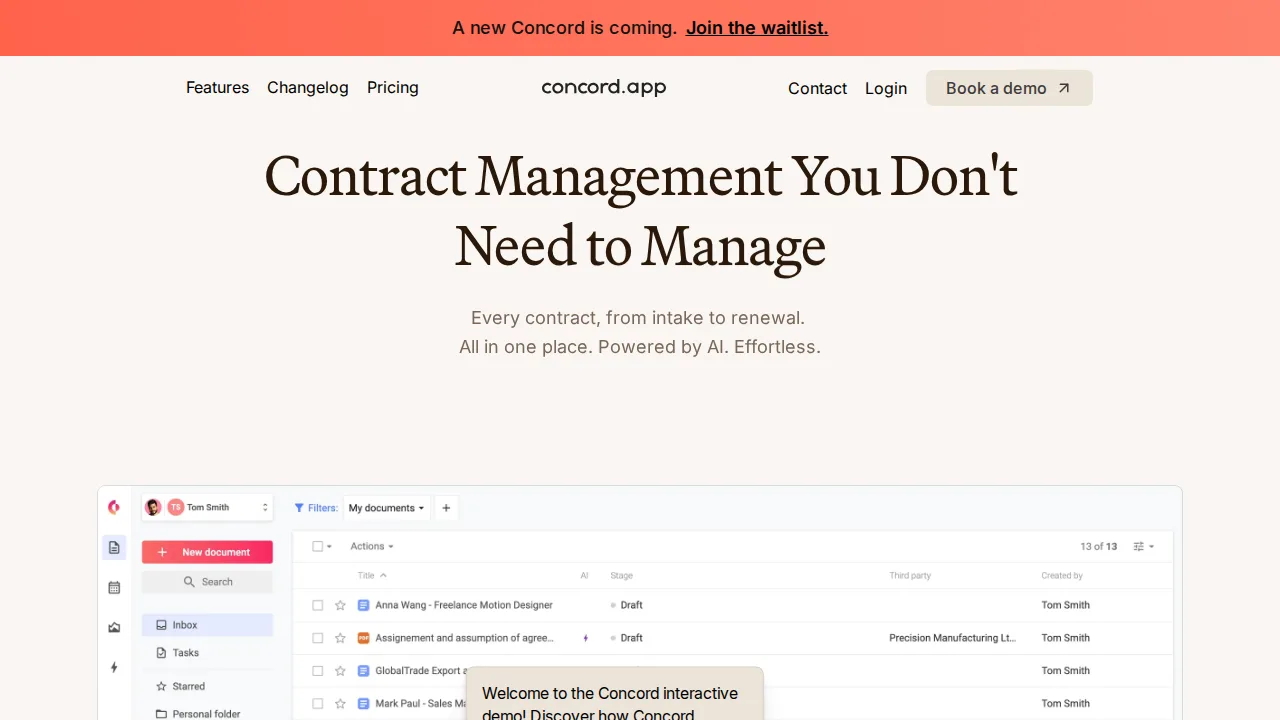This screenshot has width=1280, height=720.
Task: Click the Book a demo button
Action: click(1009, 88)
